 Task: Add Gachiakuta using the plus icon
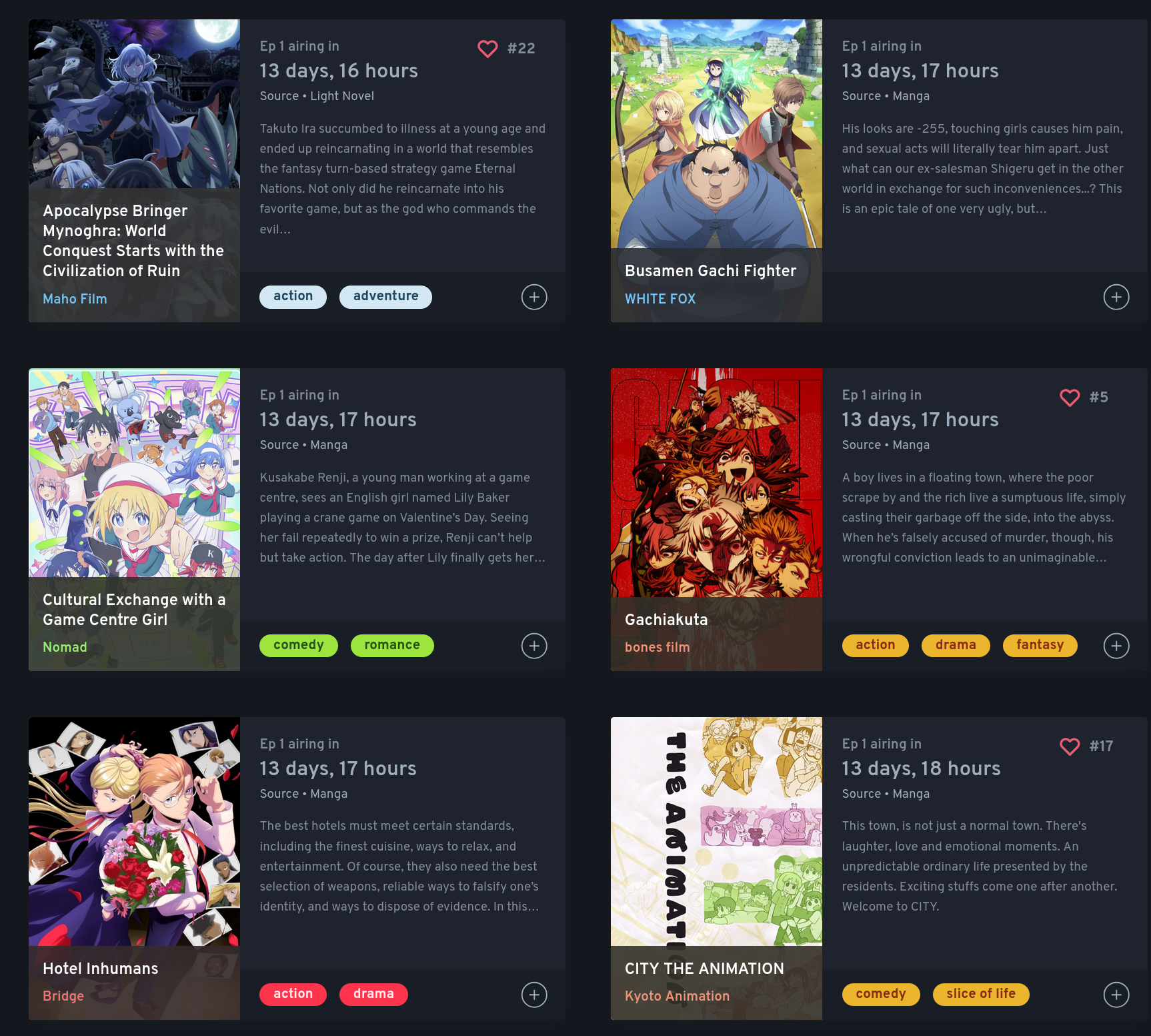[1116, 646]
